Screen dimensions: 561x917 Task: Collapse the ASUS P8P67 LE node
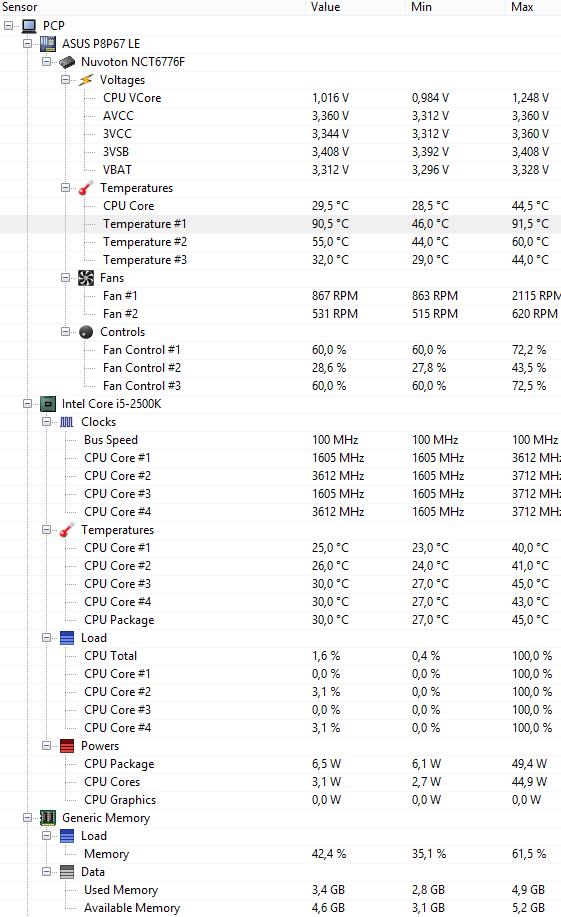pyautogui.click(x=27, y=44)
